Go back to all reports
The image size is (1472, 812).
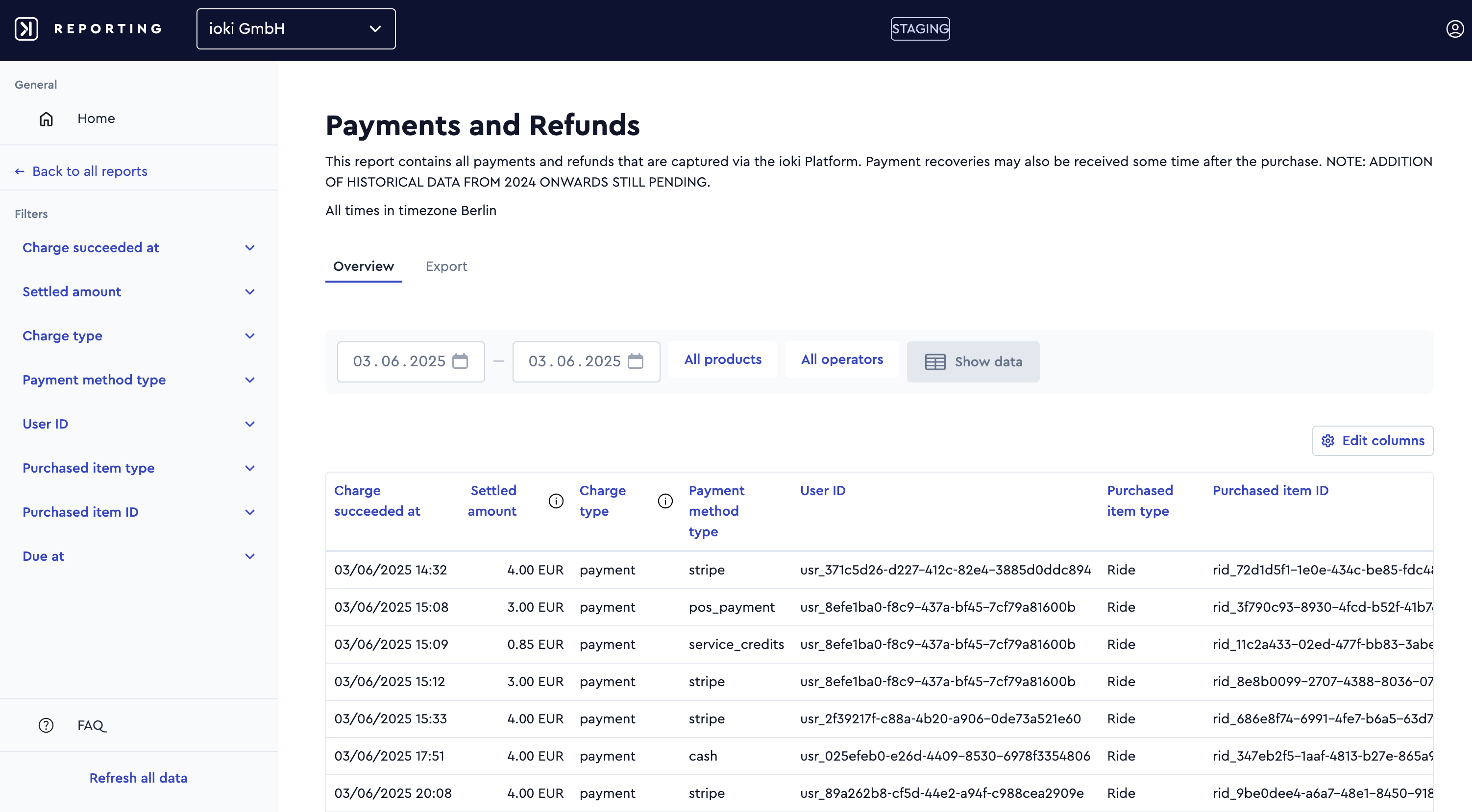[x=81, y=171]
